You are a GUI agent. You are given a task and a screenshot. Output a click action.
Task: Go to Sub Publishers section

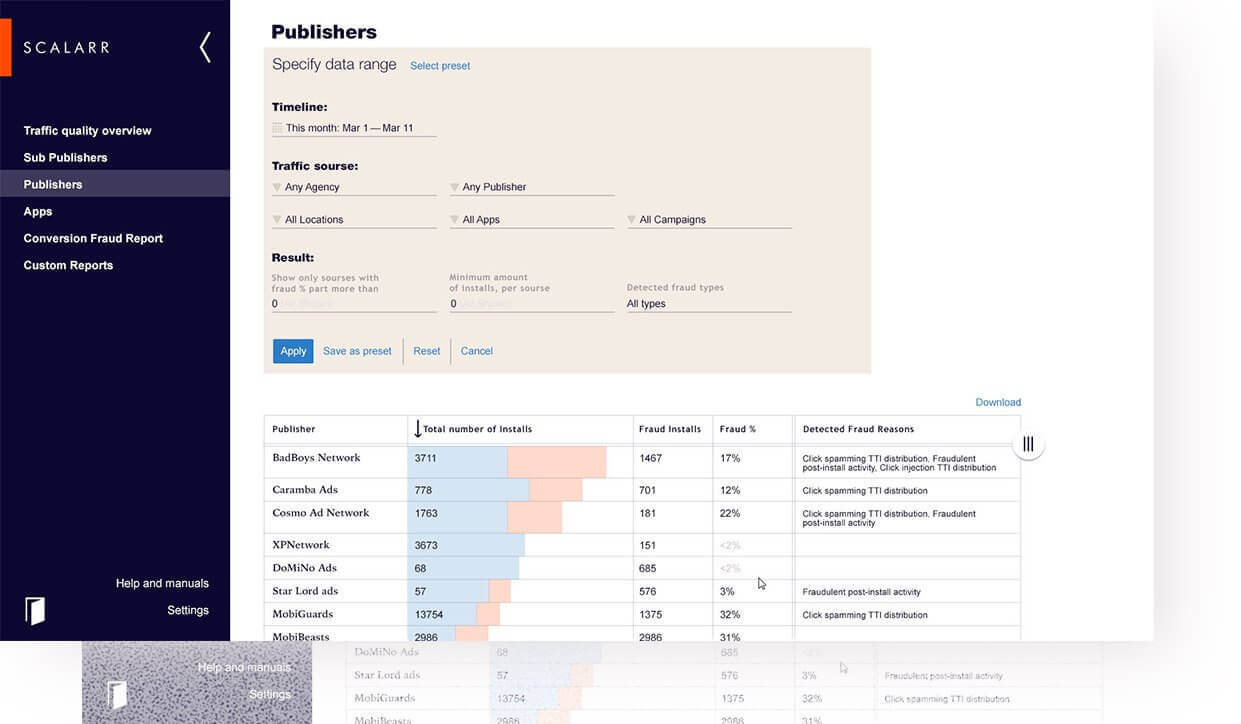tap(65, 158)
